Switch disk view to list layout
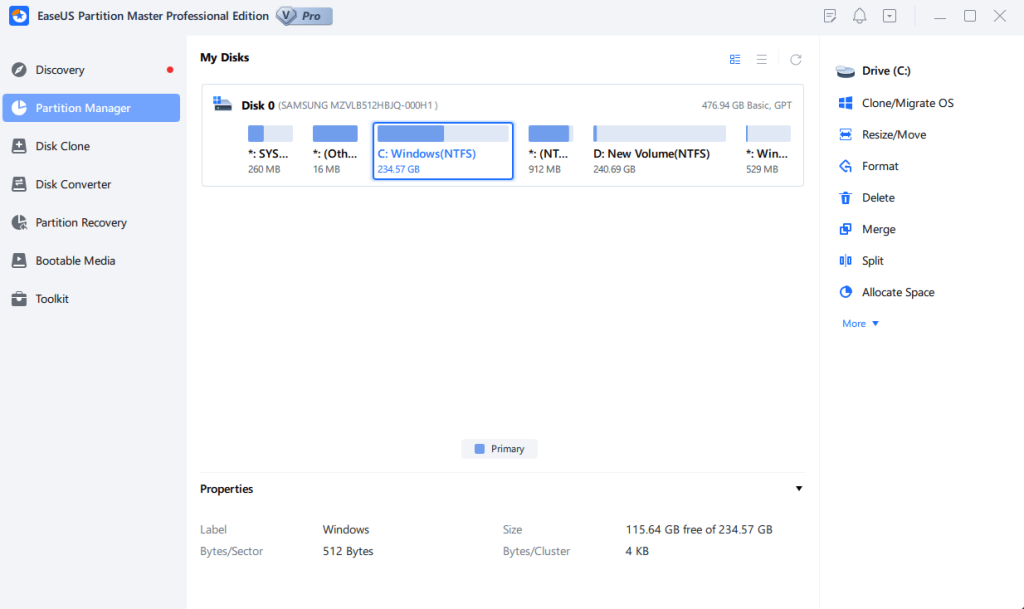 tap(761, 59)
